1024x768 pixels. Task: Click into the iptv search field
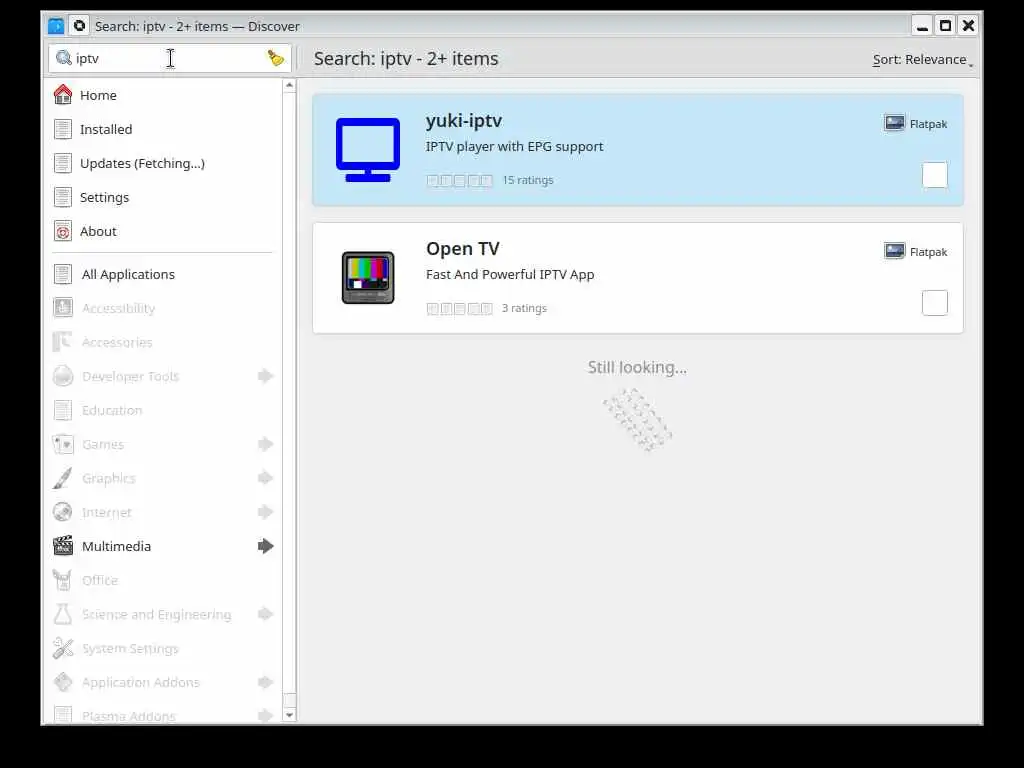point(168,58)
